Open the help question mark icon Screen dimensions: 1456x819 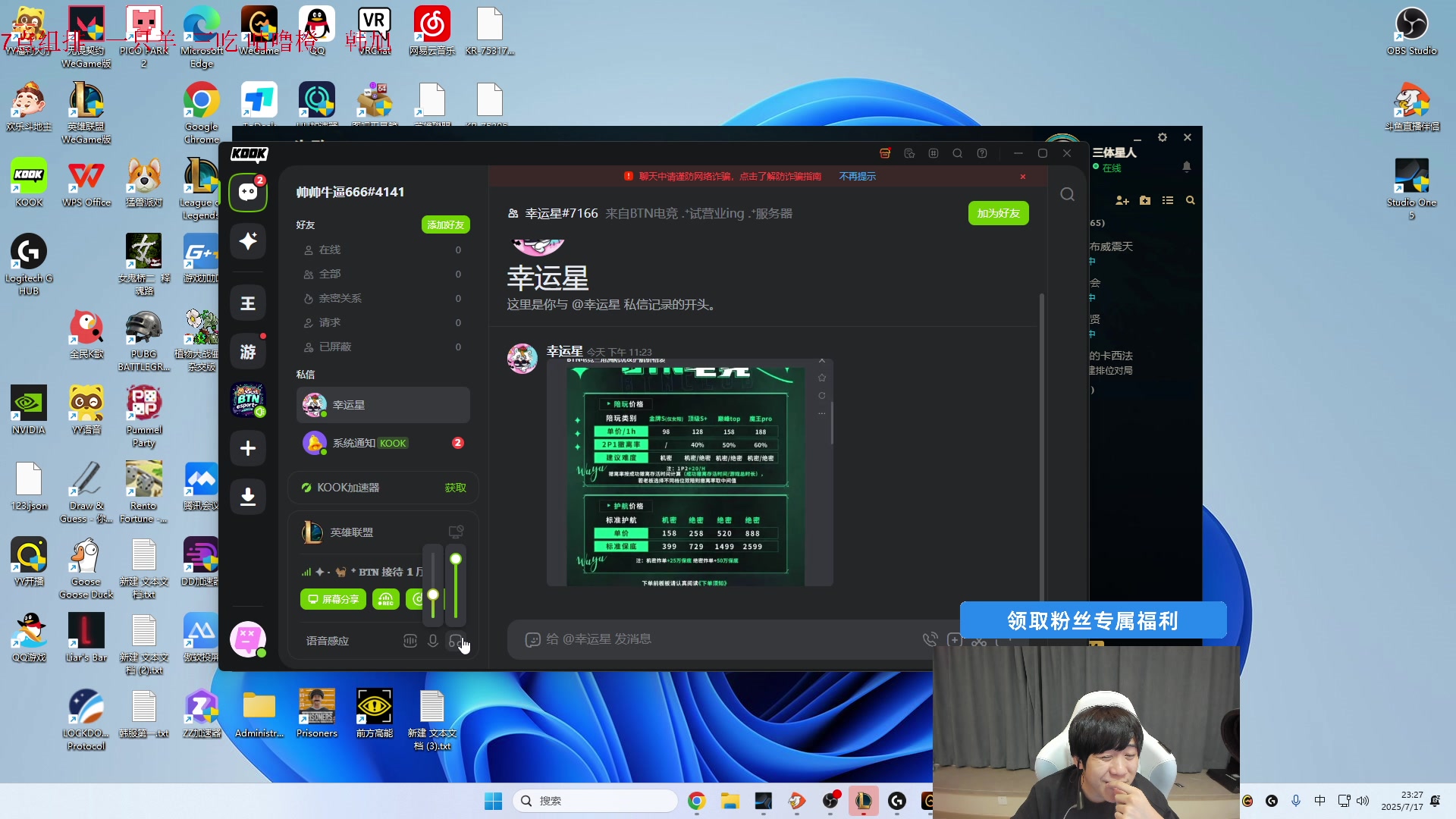982,153
